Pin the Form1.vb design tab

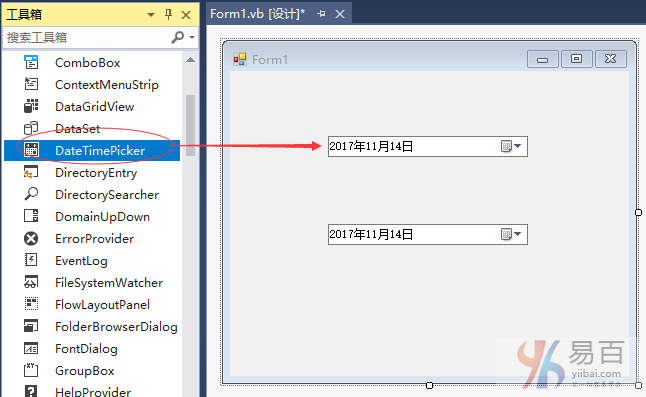tap(321, 14)
